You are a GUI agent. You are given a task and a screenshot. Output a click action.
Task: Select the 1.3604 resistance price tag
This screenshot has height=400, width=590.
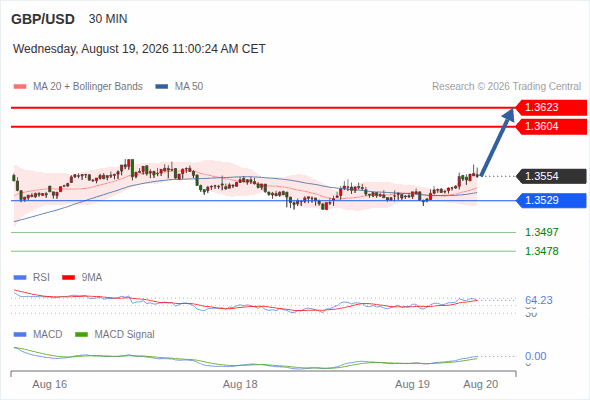pos(551,126)
